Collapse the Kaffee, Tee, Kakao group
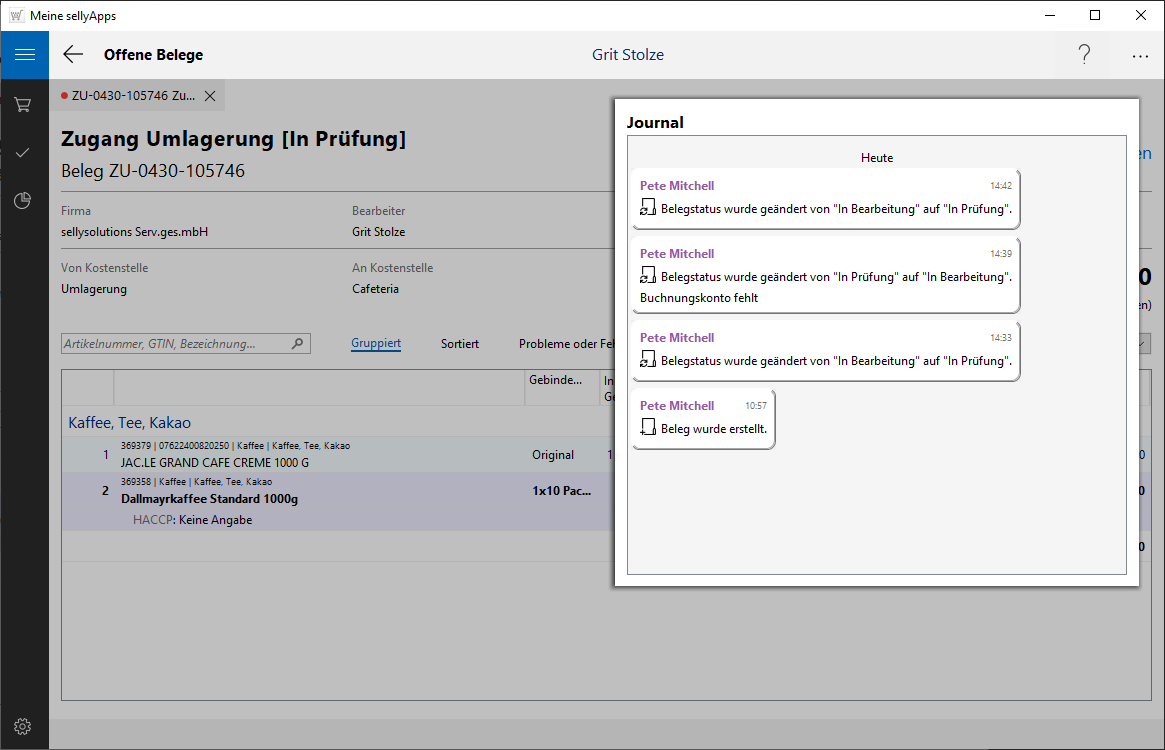Image resolution: width=1165 pixels, height=750 pixels. click(x=129, y=423)
